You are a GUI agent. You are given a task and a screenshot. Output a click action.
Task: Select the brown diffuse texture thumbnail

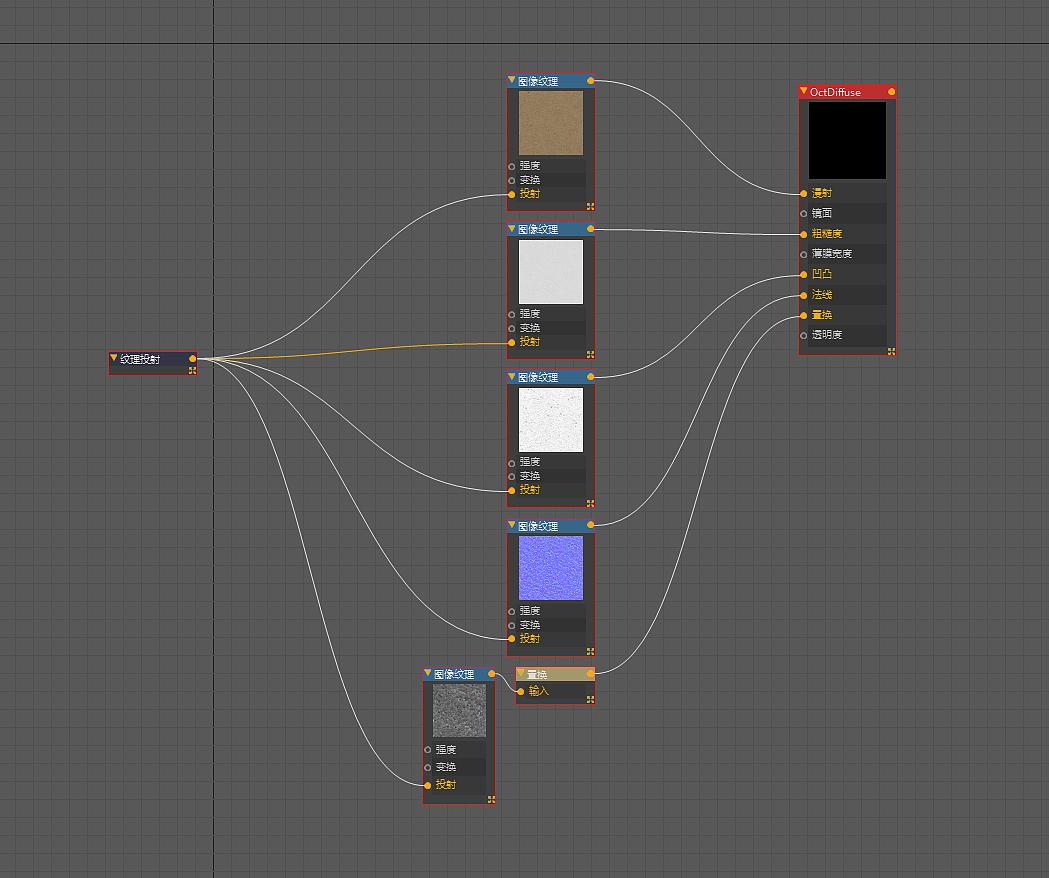point(551,123)
